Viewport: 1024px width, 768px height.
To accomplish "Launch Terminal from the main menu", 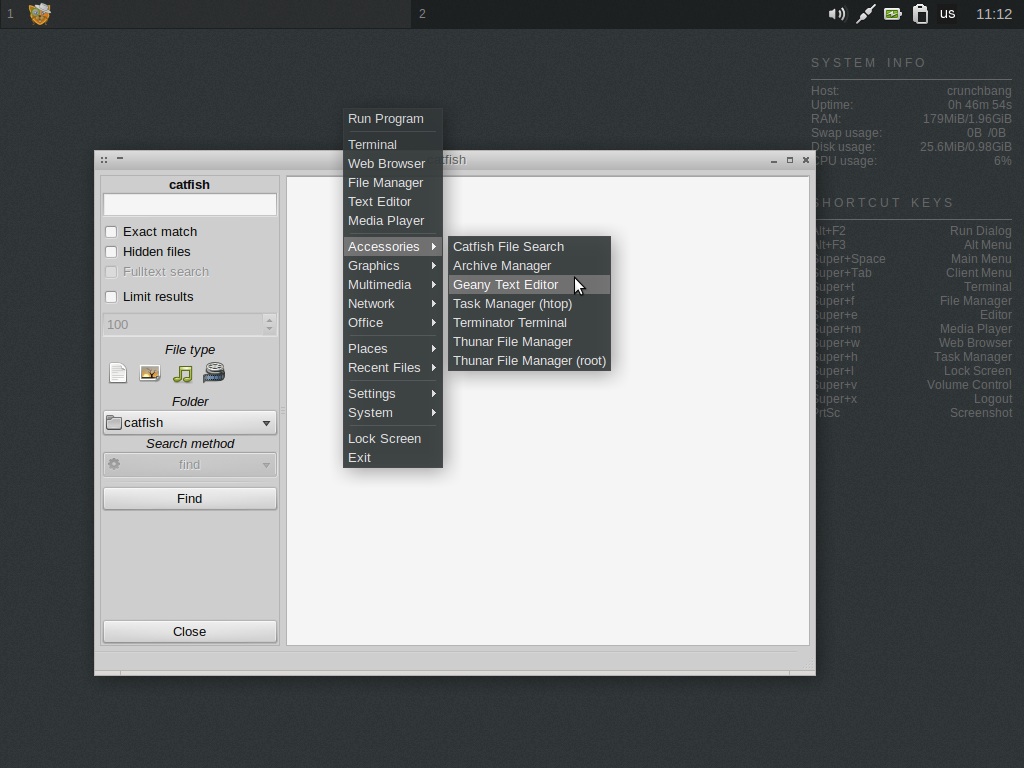I will click(x=392, y=144).
